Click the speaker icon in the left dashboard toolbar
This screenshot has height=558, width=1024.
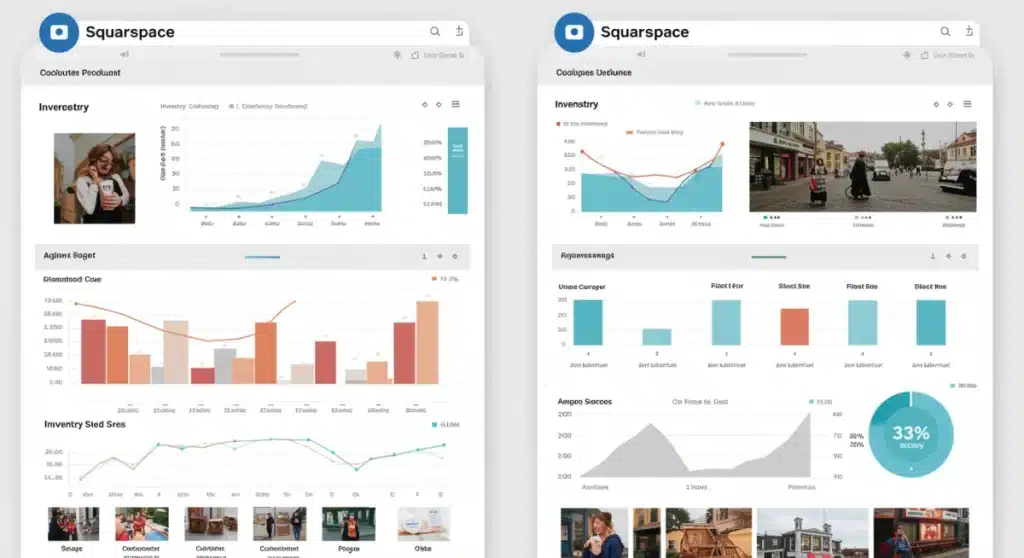point(124,54)
